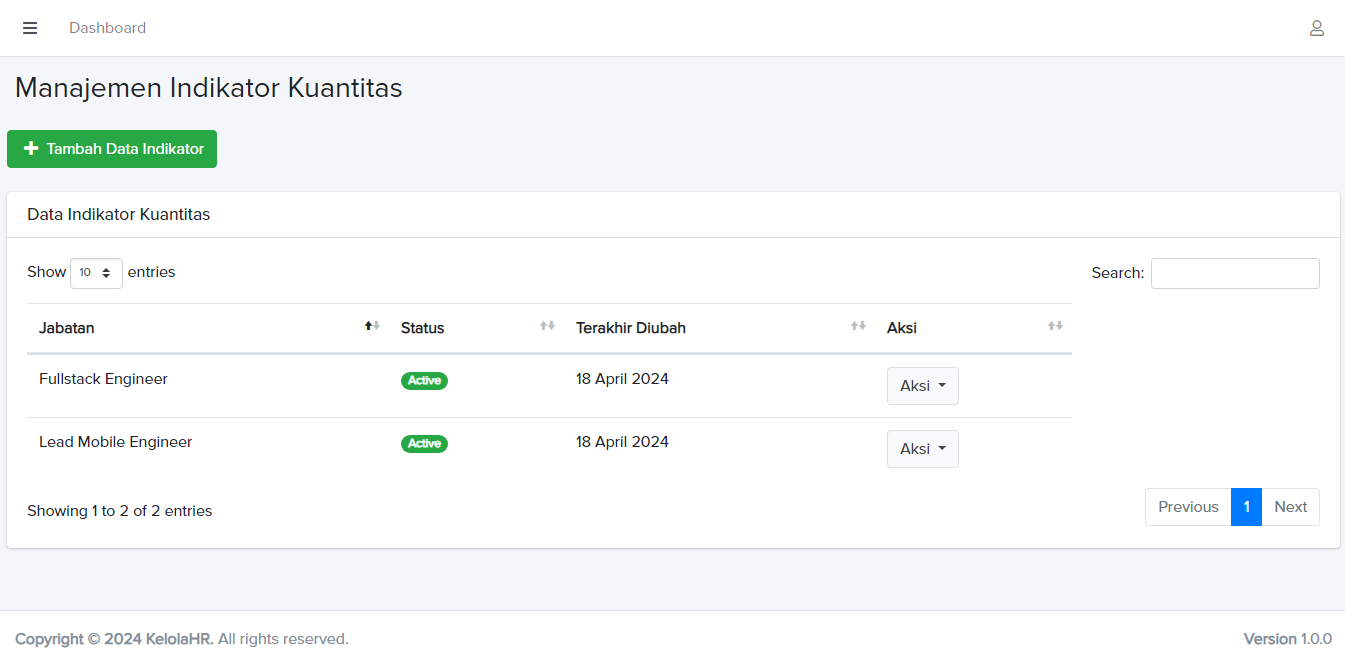Select the Fullstack Engineer row name
The height and width of the screenshot is (667, 1345).
pyautogui.click(x=103, y=379)
